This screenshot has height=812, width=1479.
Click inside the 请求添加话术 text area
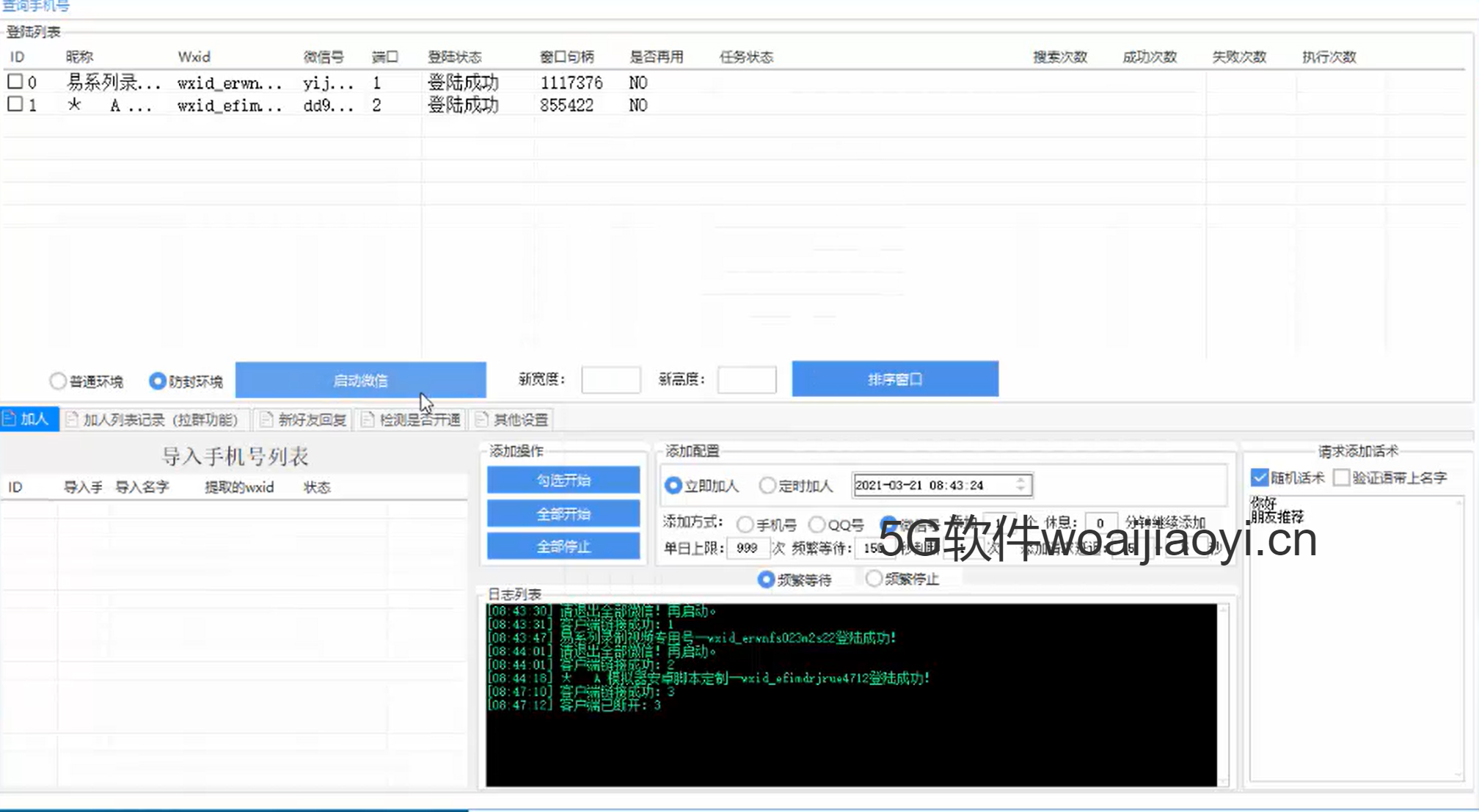(1356, 638)
